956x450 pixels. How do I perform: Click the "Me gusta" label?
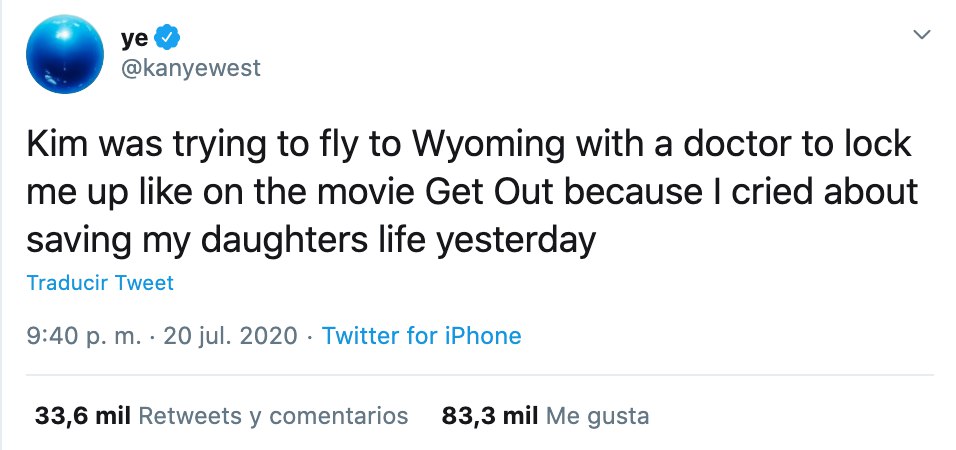(598, 416)
